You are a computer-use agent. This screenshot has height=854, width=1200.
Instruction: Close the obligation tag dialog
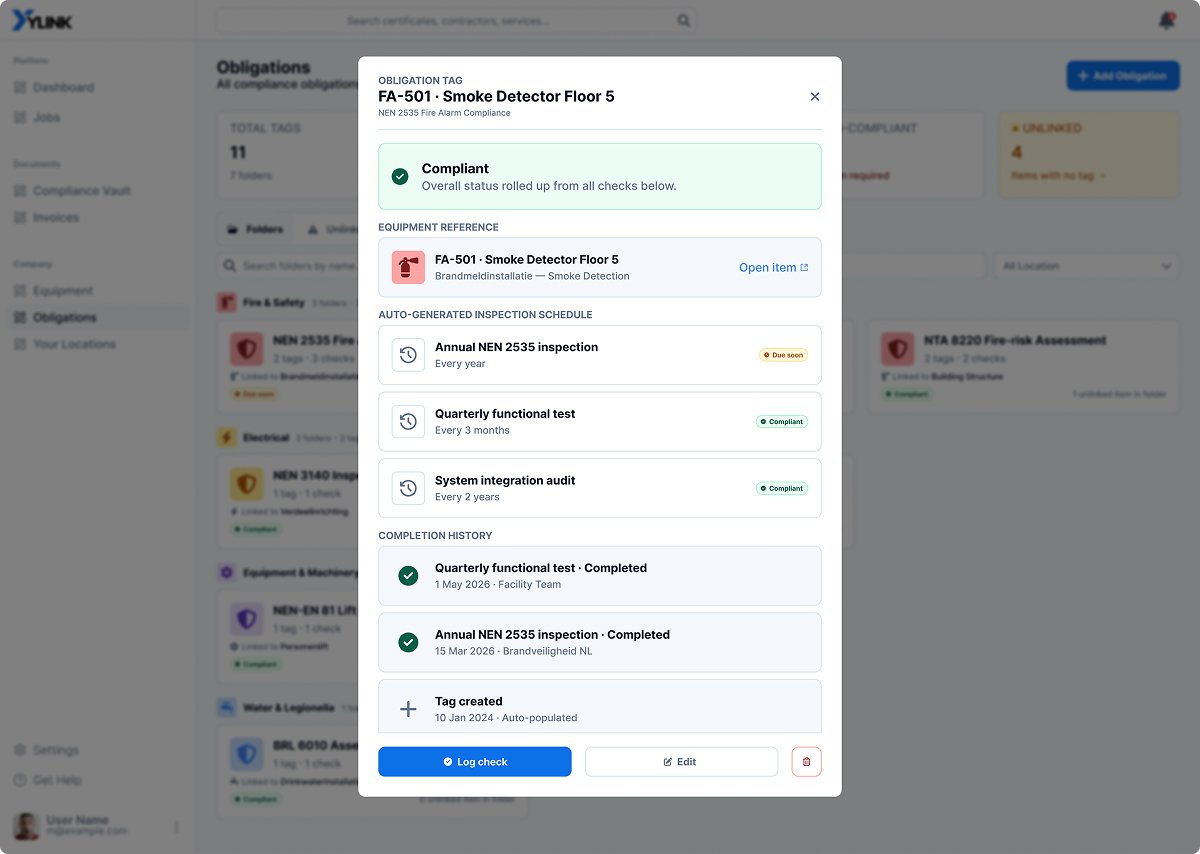(x=814, y=97)
